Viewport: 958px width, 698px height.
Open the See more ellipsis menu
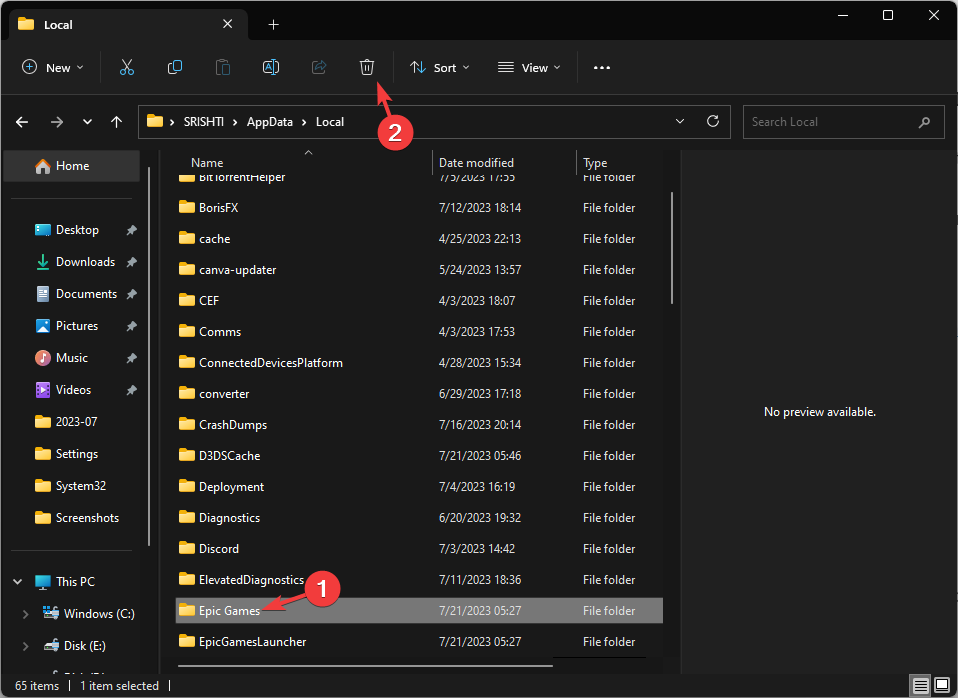(602, 68)
